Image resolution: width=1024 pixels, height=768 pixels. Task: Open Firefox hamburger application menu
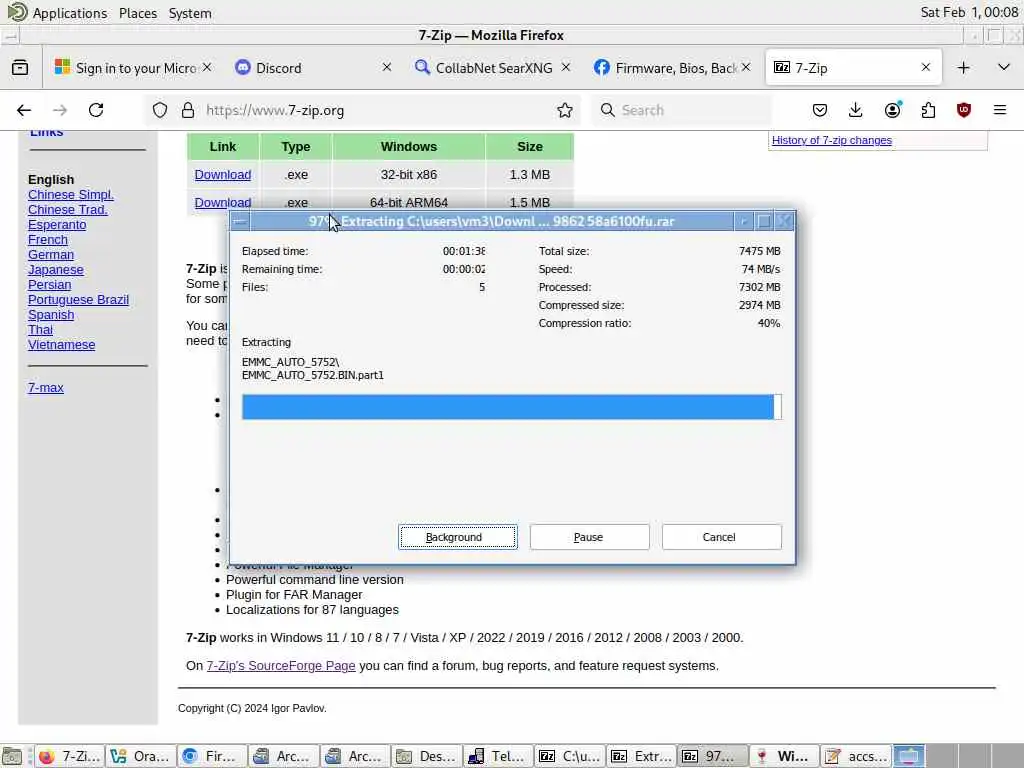pos(1000,110)
